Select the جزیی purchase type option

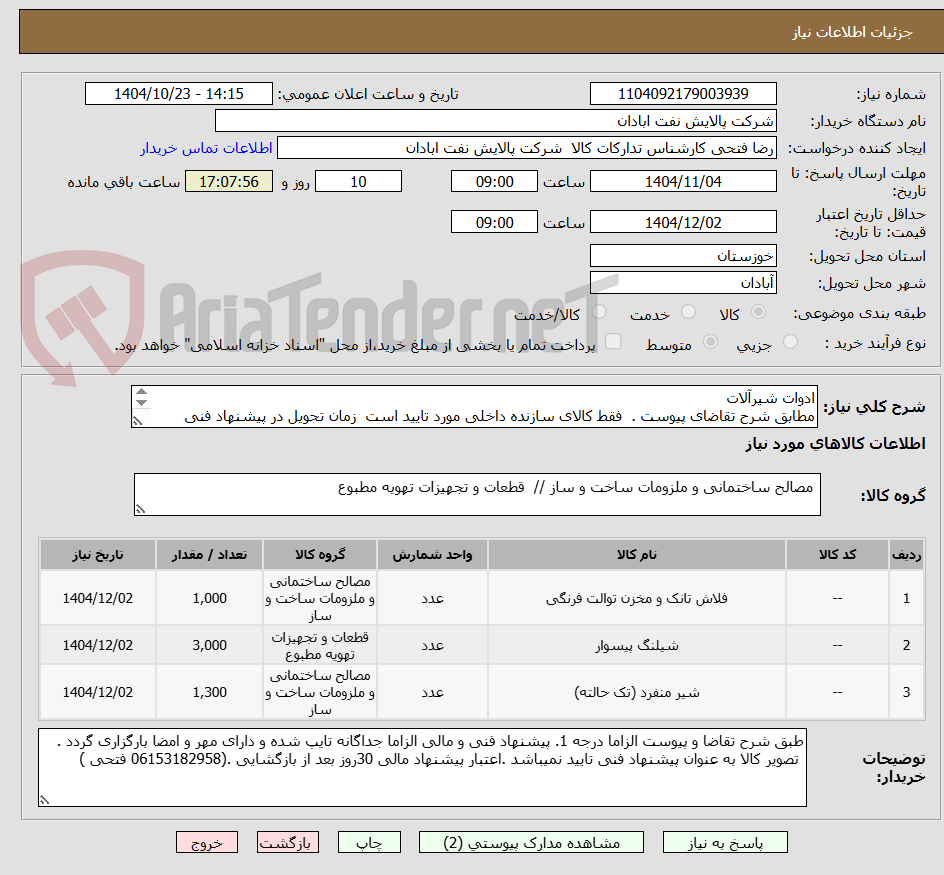790,342
